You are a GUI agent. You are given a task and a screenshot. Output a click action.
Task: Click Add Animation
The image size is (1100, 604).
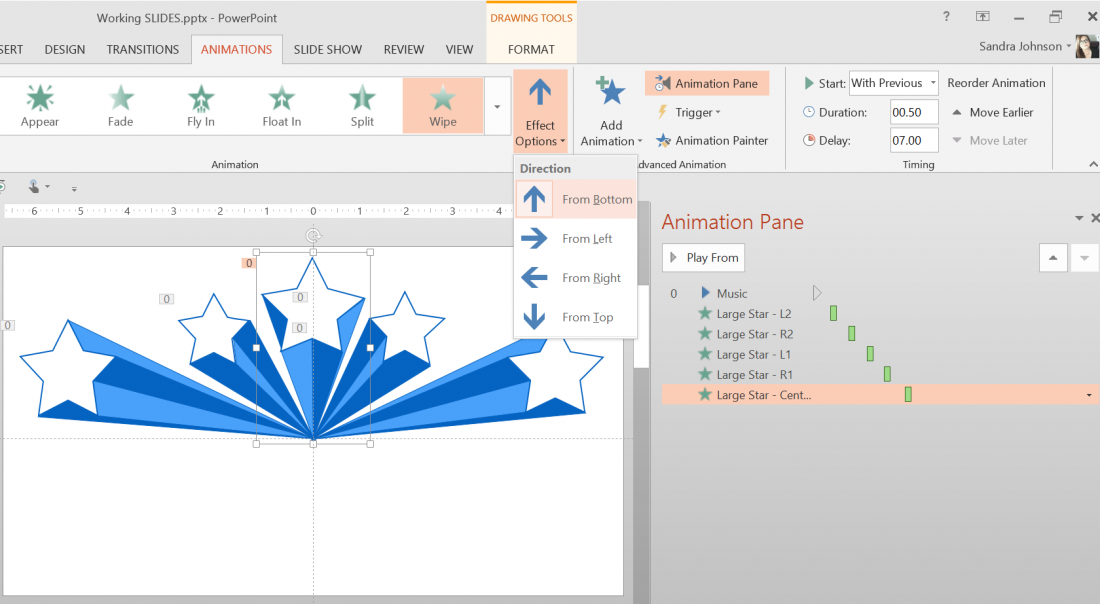click(x=610, y=112)
